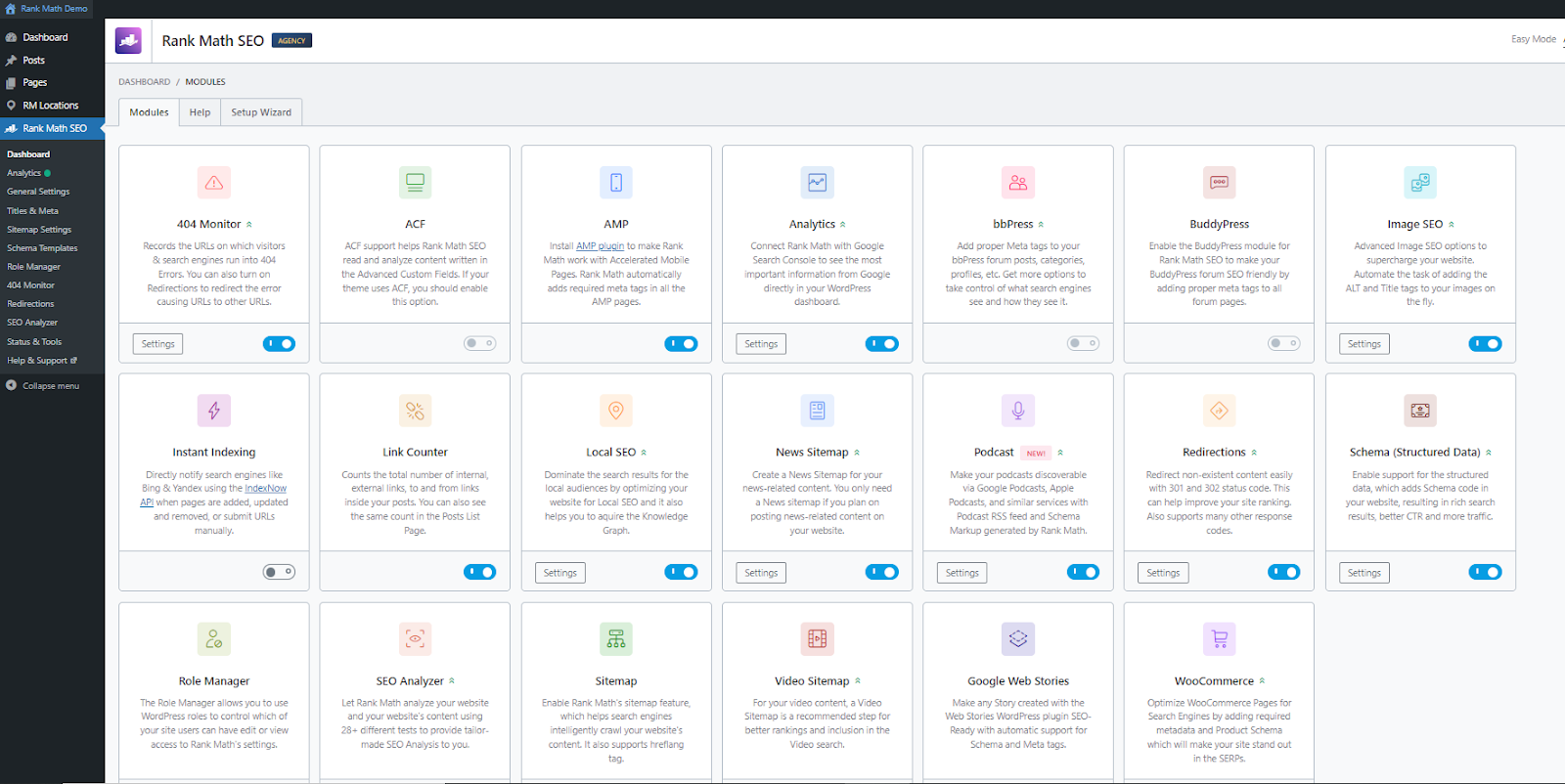Enable the bbPress module toggle
Image resolution: width=1565 pixels, height=784 pixels.
1083,344
